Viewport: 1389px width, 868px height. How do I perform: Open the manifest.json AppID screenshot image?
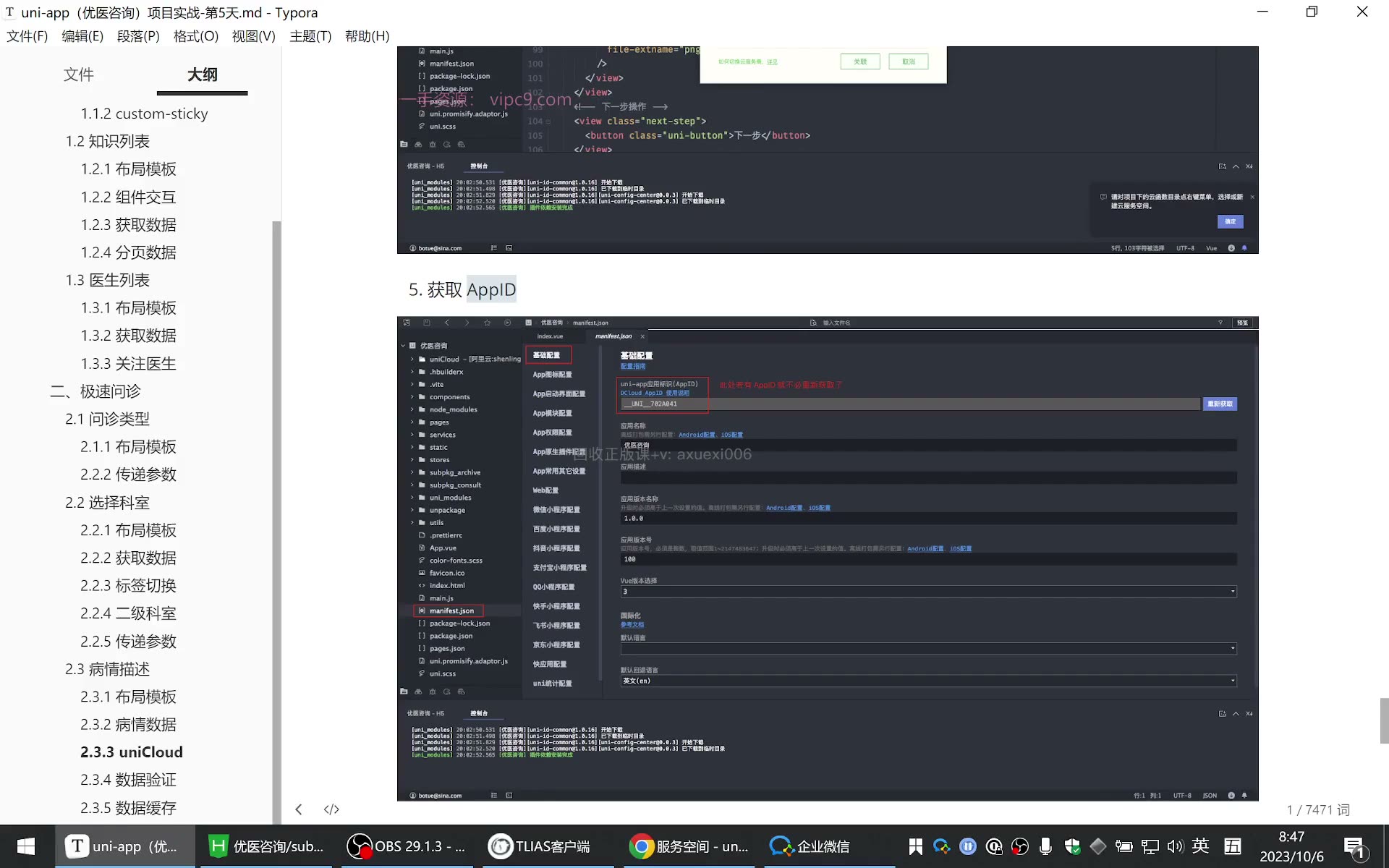[x=828, y=558]
